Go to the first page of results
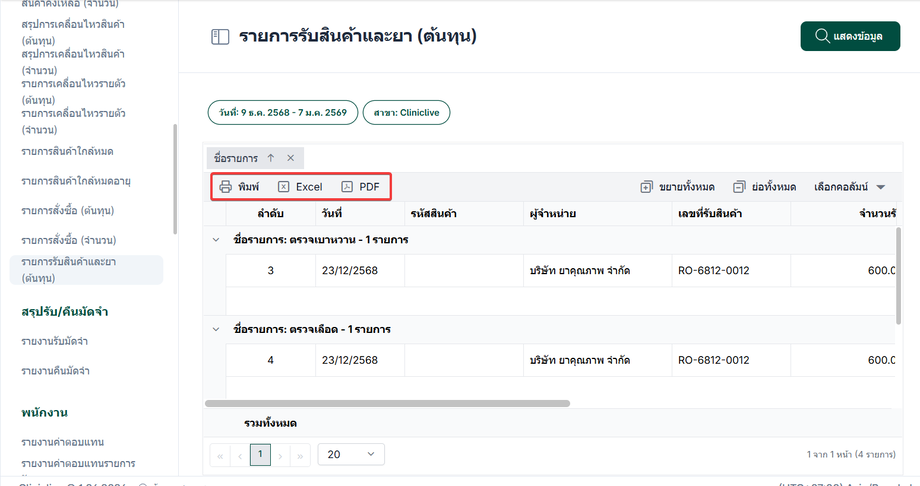Screen dimensions: 920x486 tap(220, 454)
